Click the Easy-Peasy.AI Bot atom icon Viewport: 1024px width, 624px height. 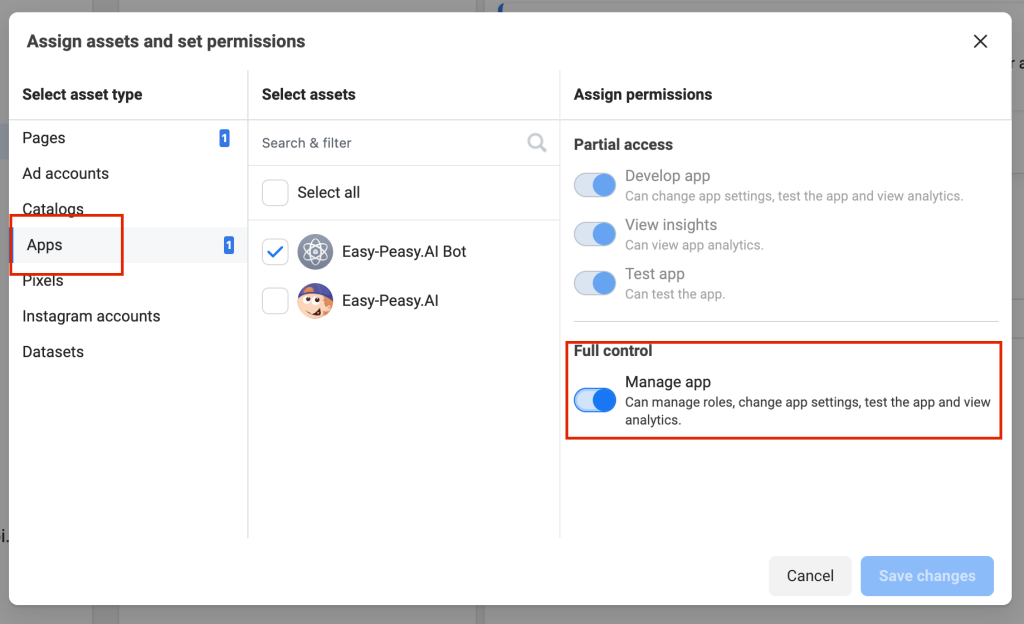pos(315,252)
